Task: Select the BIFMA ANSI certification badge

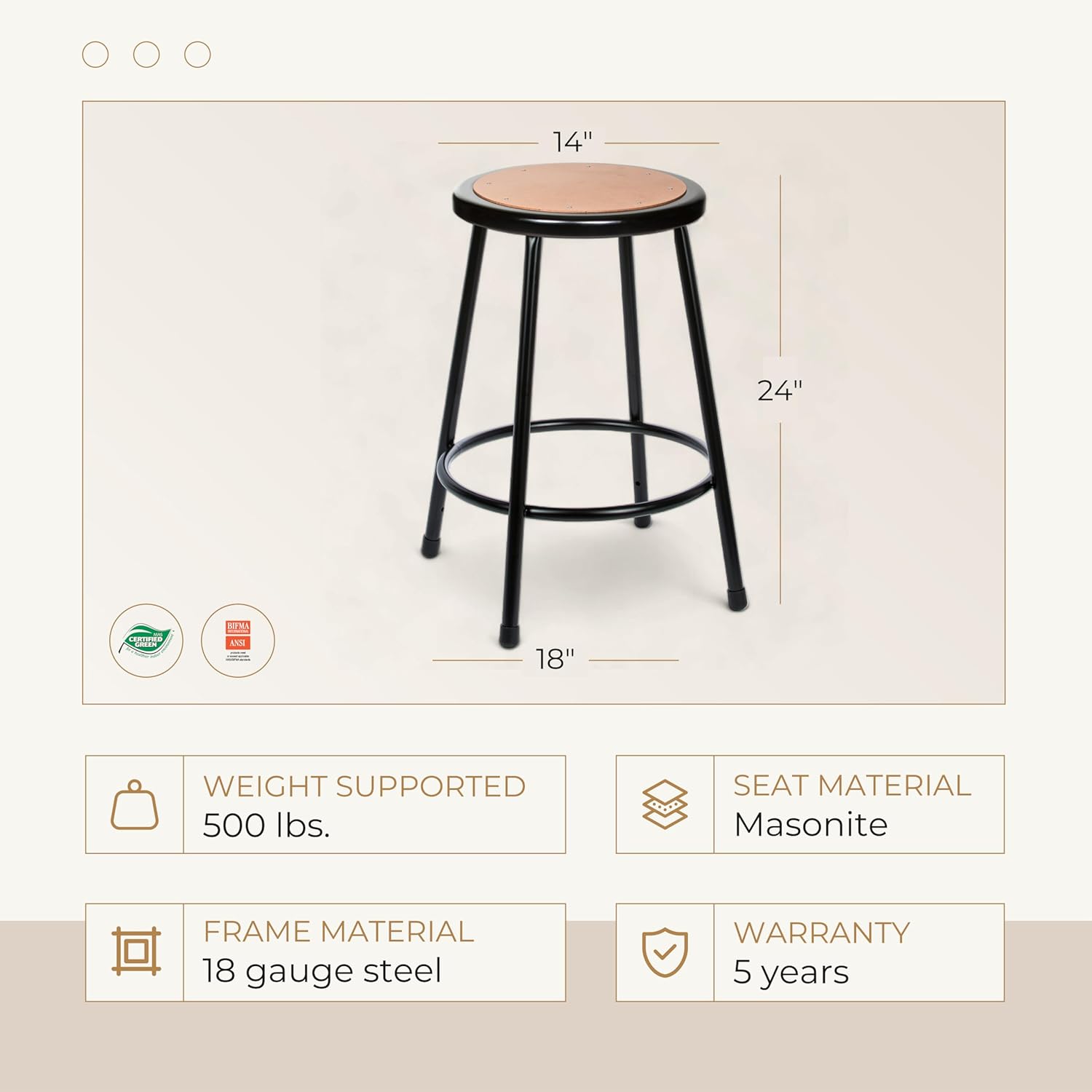Action: click(238, 641)
